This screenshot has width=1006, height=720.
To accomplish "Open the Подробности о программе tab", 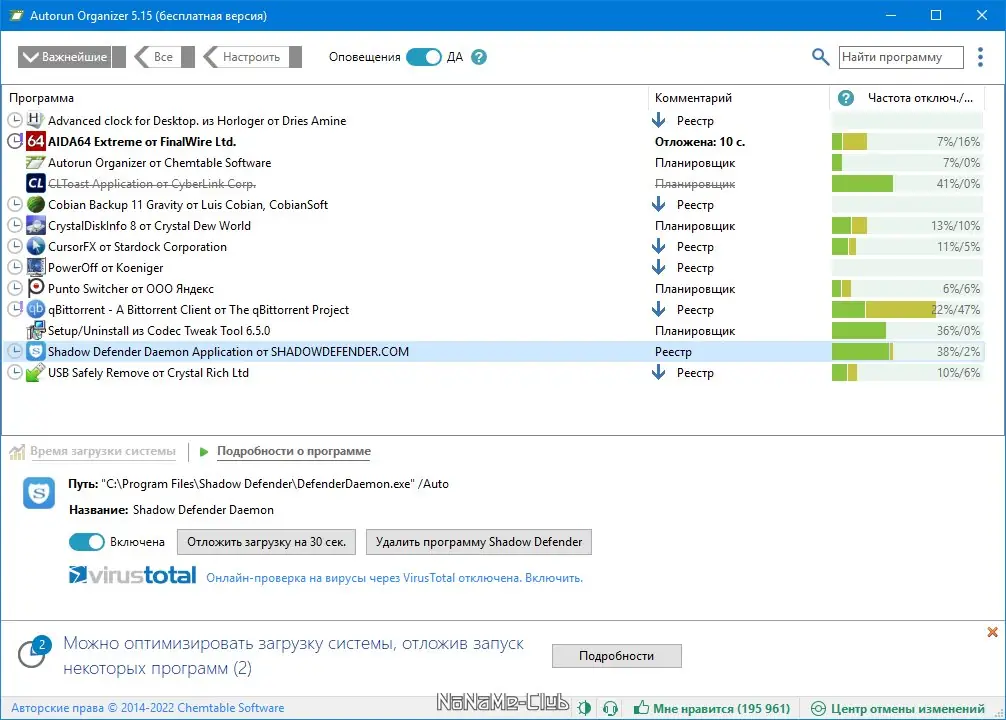I will pyautogui.click(x=294, y=451).
